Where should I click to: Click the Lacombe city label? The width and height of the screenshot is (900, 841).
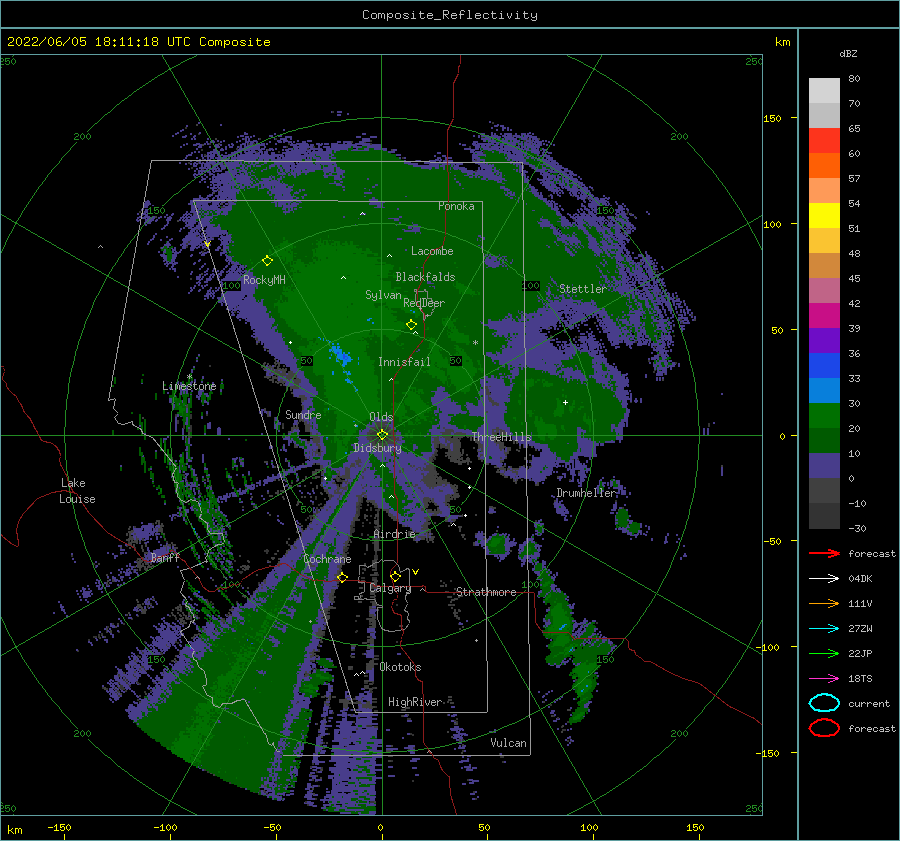432,251
